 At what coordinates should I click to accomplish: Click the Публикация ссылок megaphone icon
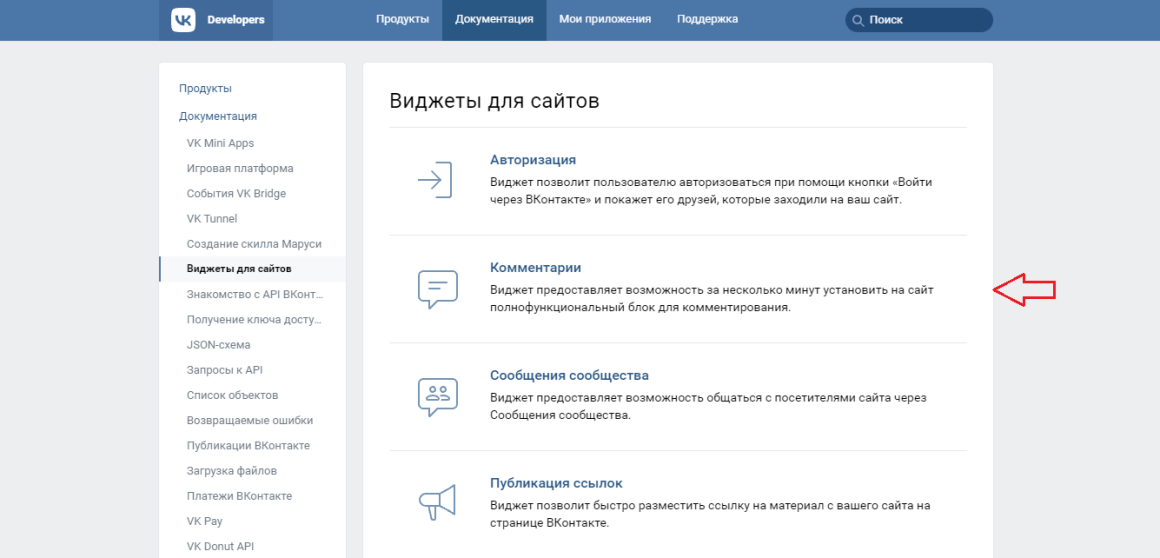[437, 503]
